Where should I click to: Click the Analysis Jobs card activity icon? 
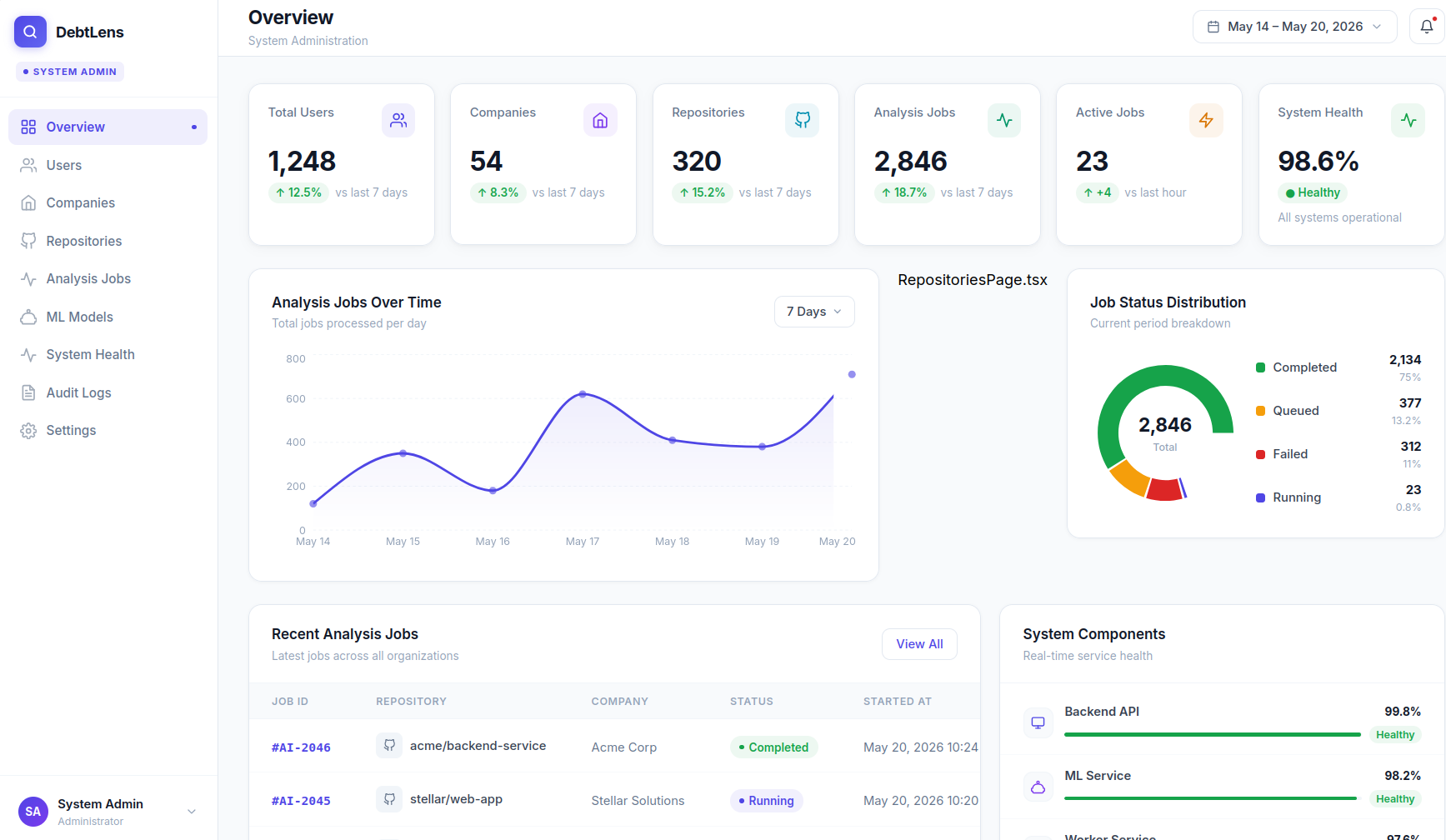(x=1004, y=121)
